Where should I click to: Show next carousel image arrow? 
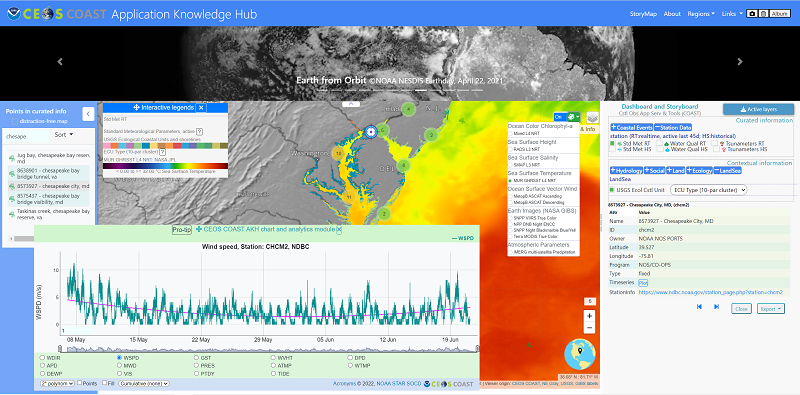pyautogui.click(x=740, y=62)
